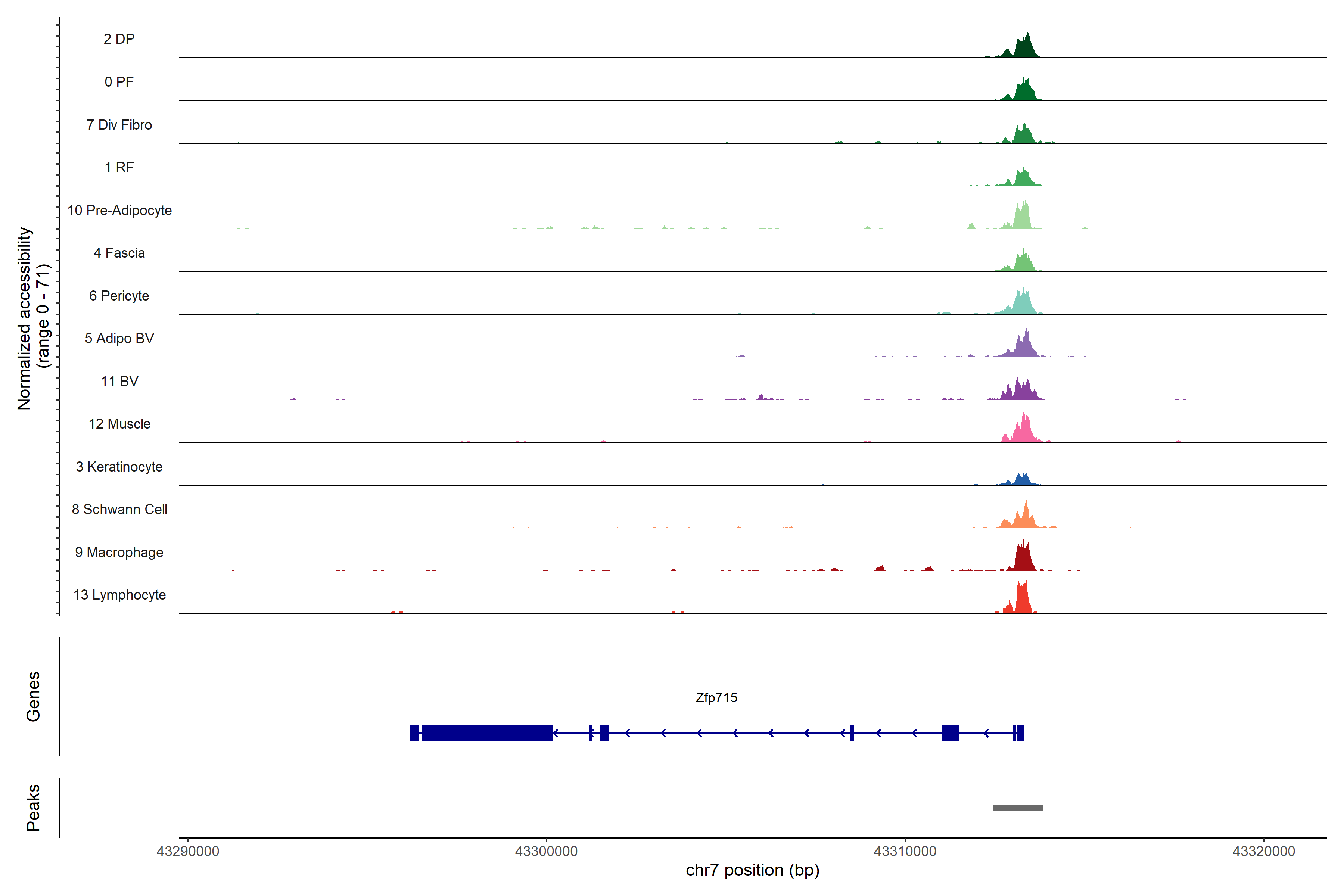Click the 0 PF track label
Viewport: 1344px width, 896px height.
(119, 82)
